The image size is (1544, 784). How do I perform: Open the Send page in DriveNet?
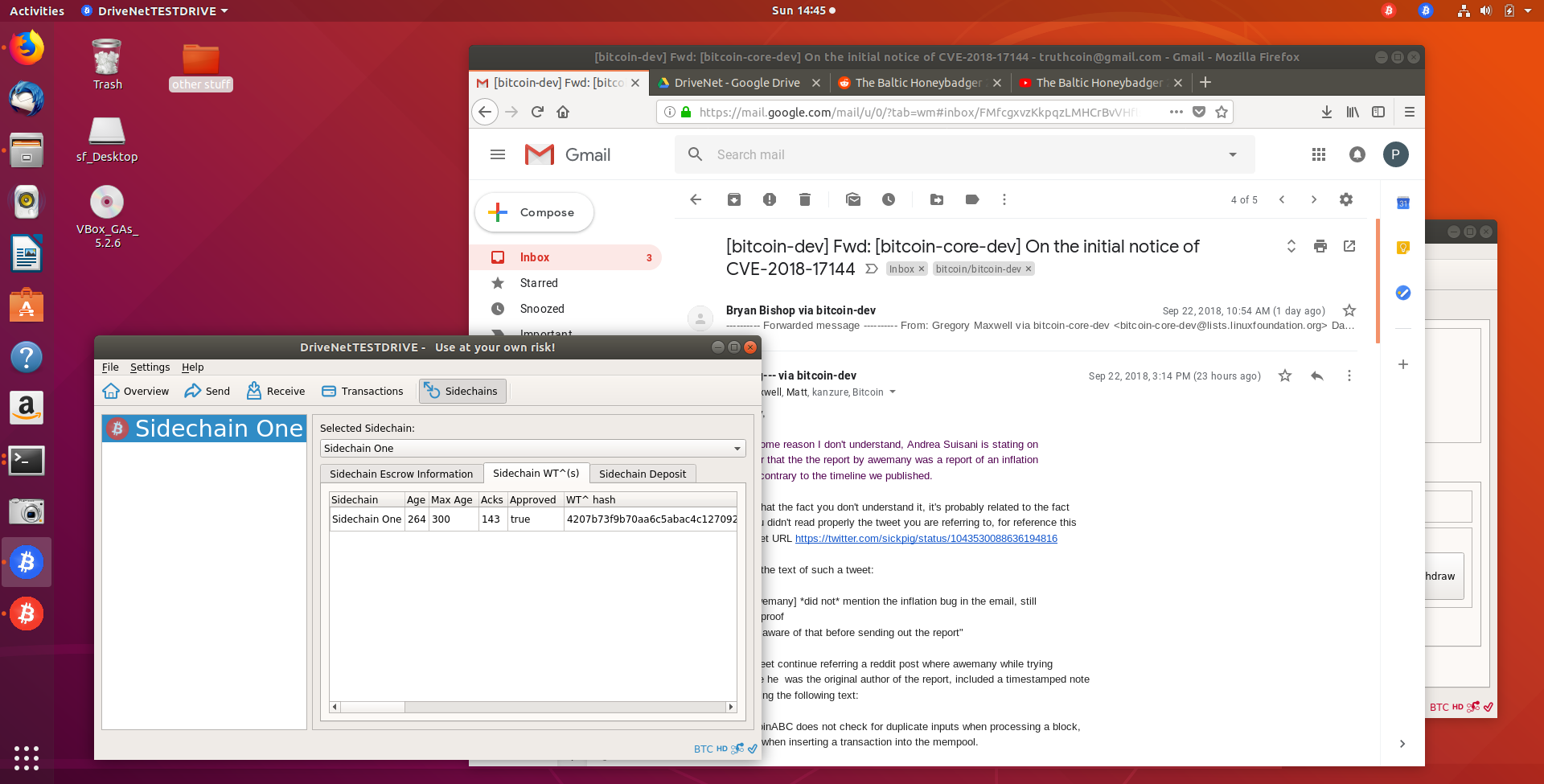point(207,392)
